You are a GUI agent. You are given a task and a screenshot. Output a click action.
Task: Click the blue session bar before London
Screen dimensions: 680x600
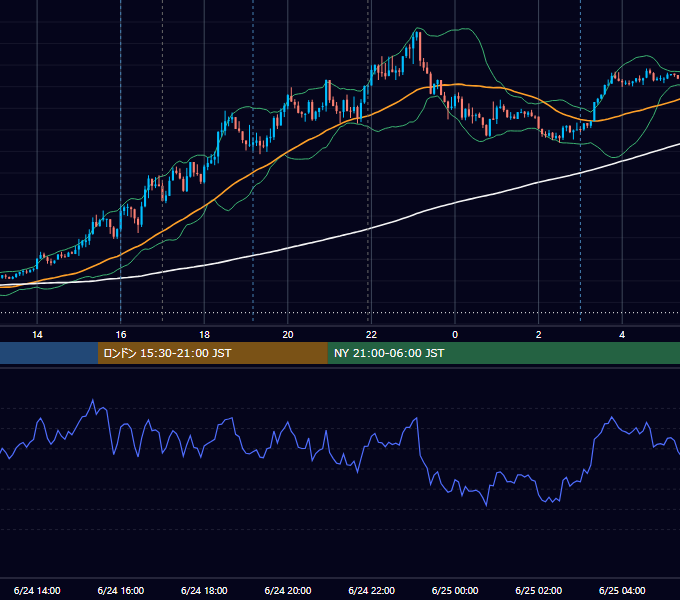pos(49,353)
